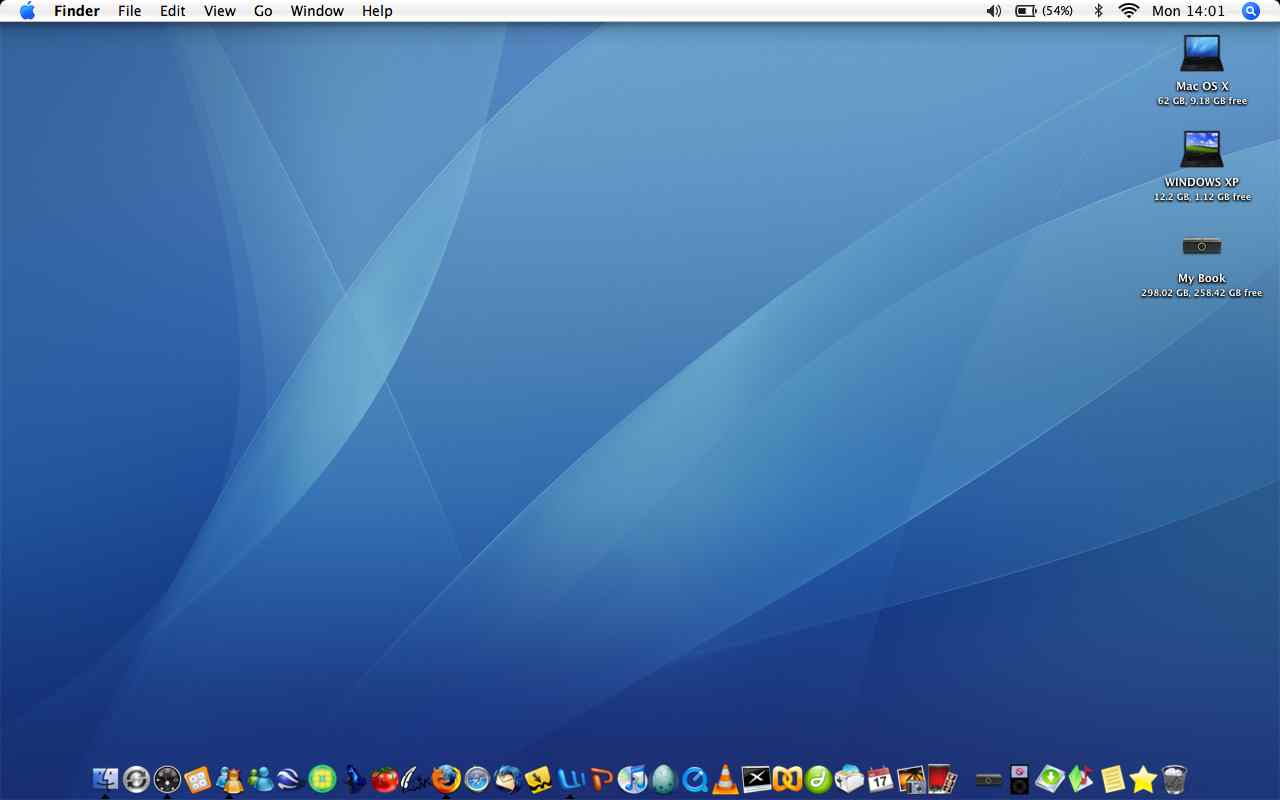
Task: Open the Finder application menu
Action: [77, 11]
